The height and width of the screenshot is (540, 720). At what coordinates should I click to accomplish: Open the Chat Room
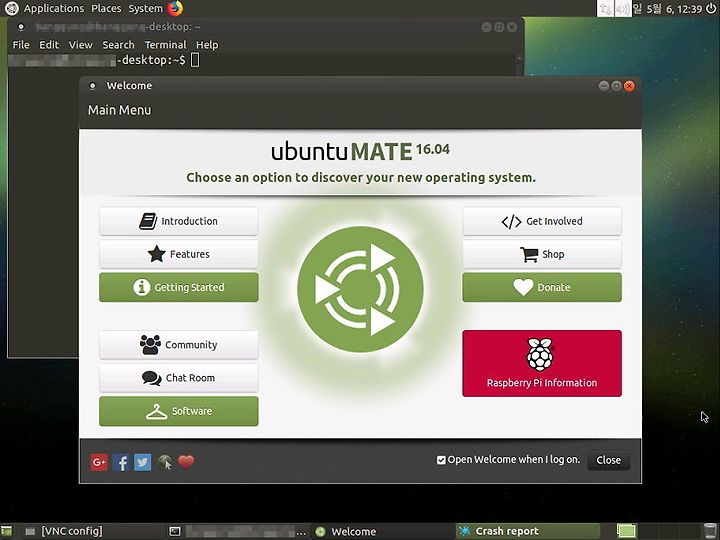click(179, 378)
